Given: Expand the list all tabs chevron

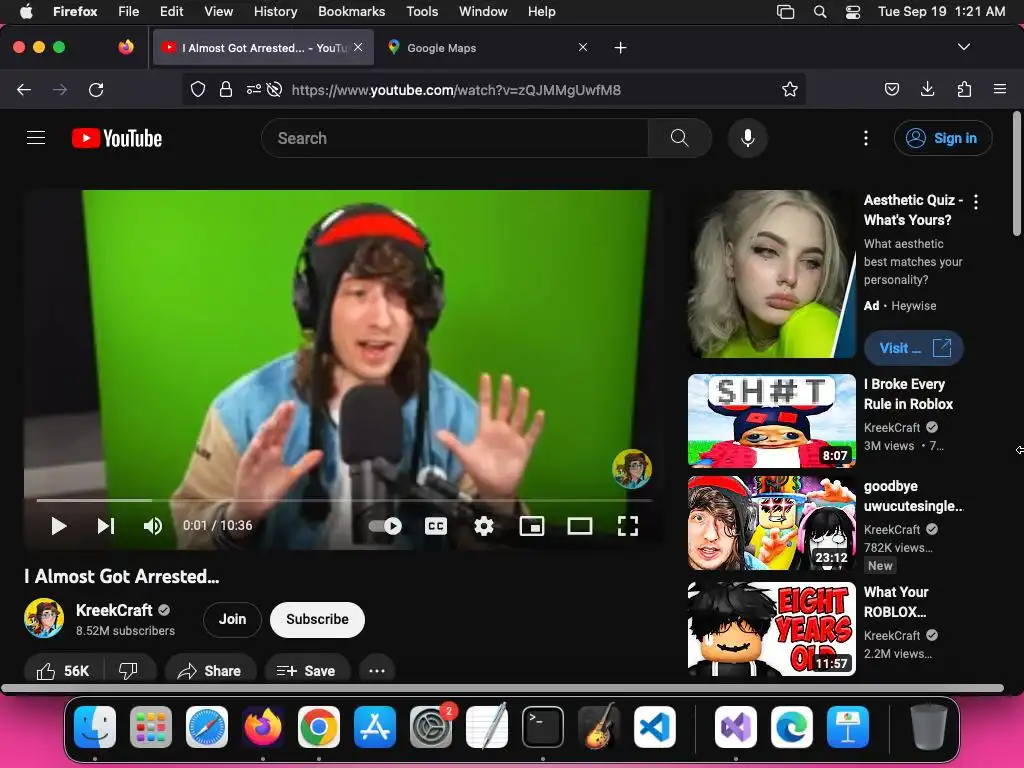Looking at the screenshot, I should pos(963,47).
